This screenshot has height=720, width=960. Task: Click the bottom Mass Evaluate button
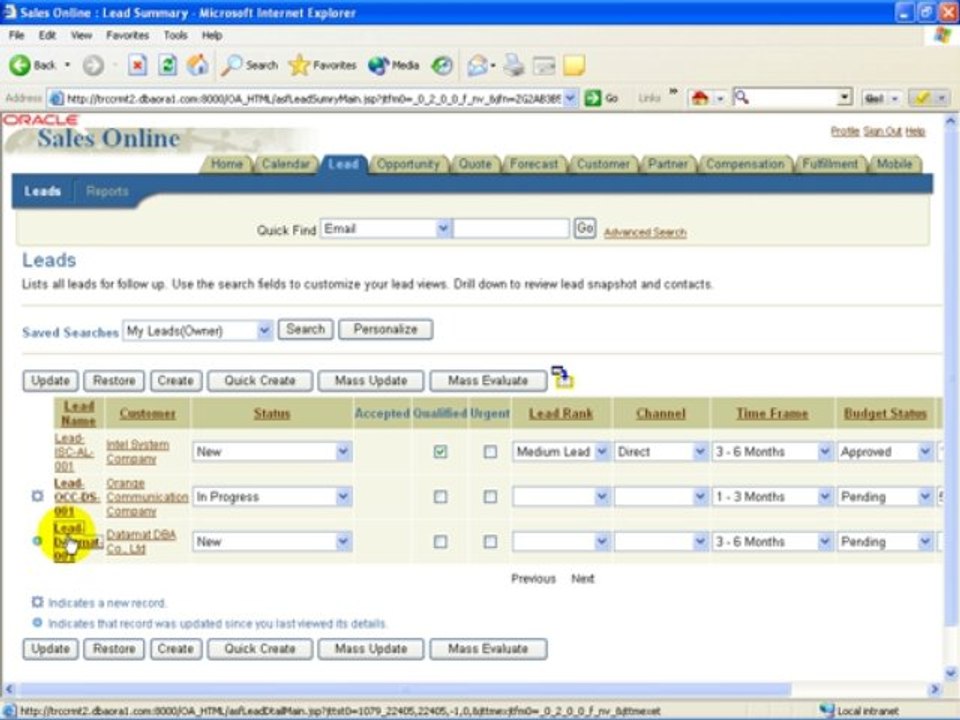pyautogui.click(x=488, y=649)
